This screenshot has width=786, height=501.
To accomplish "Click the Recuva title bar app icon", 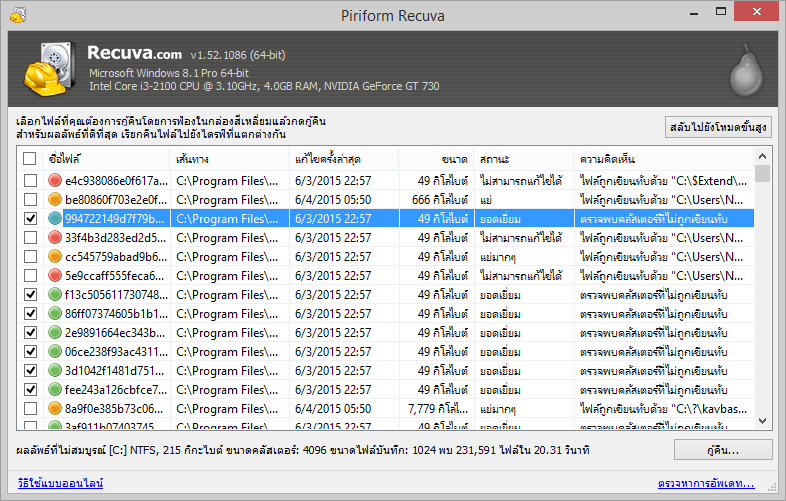I will [18, 15].
